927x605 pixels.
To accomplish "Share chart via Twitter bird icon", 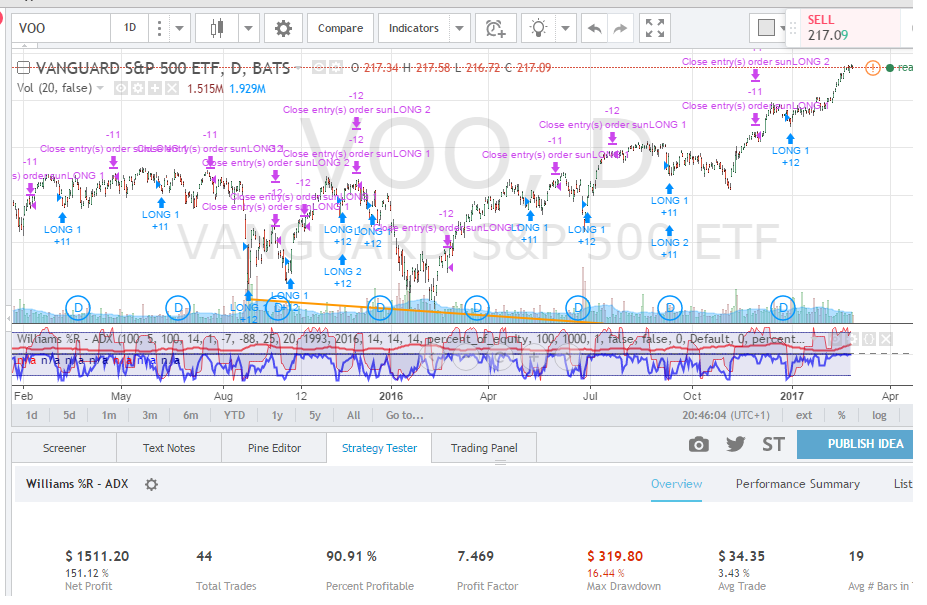I will (735, 444).
